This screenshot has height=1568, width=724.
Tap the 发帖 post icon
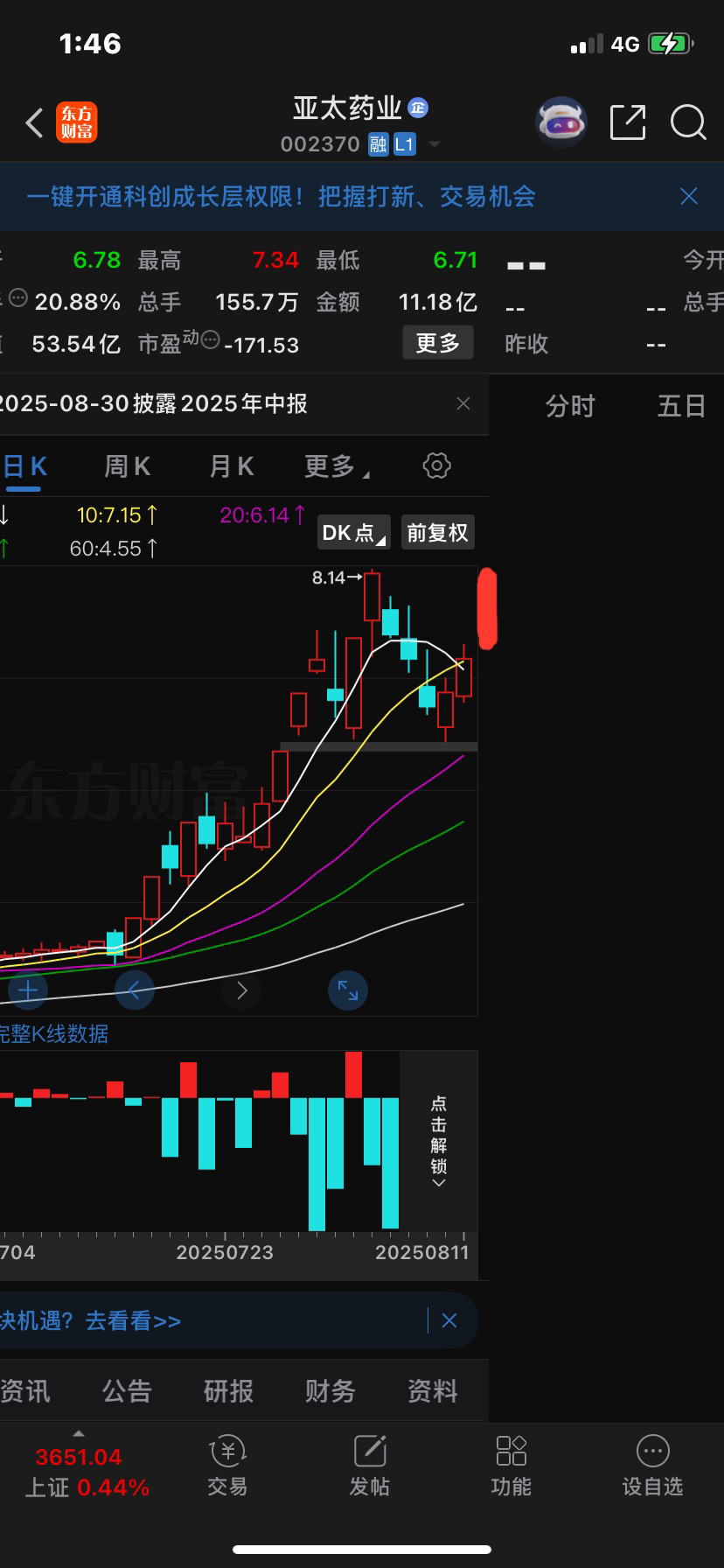point(369,1466)
